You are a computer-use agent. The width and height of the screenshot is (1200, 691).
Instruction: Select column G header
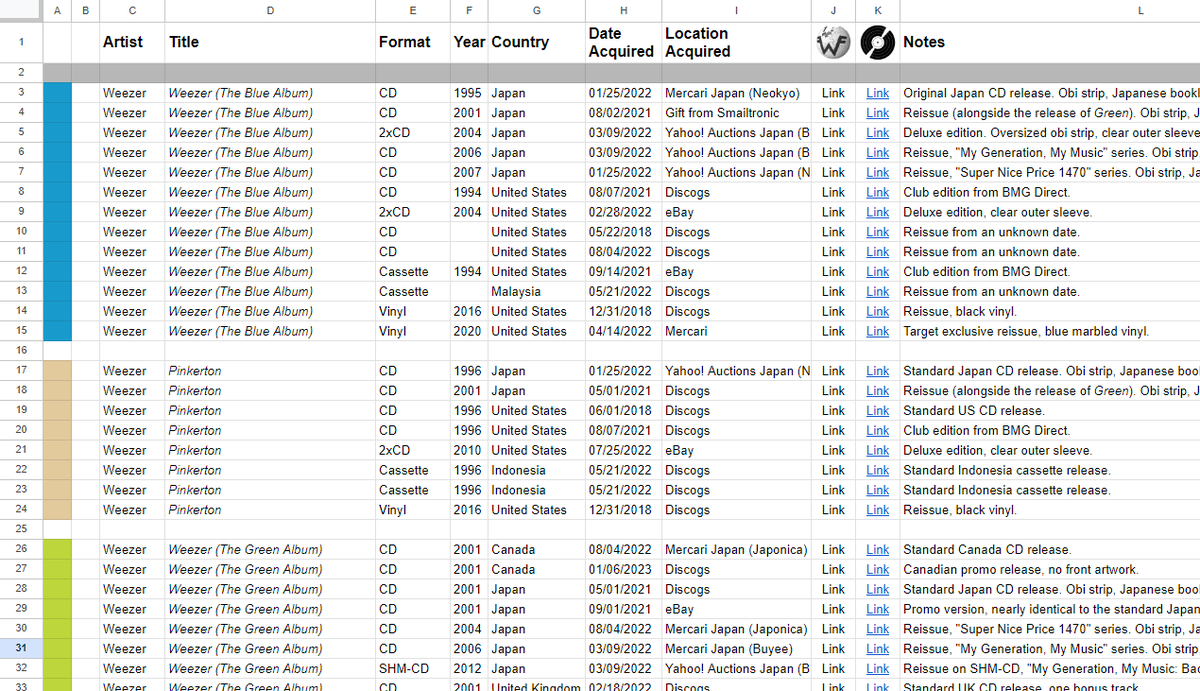537,10
